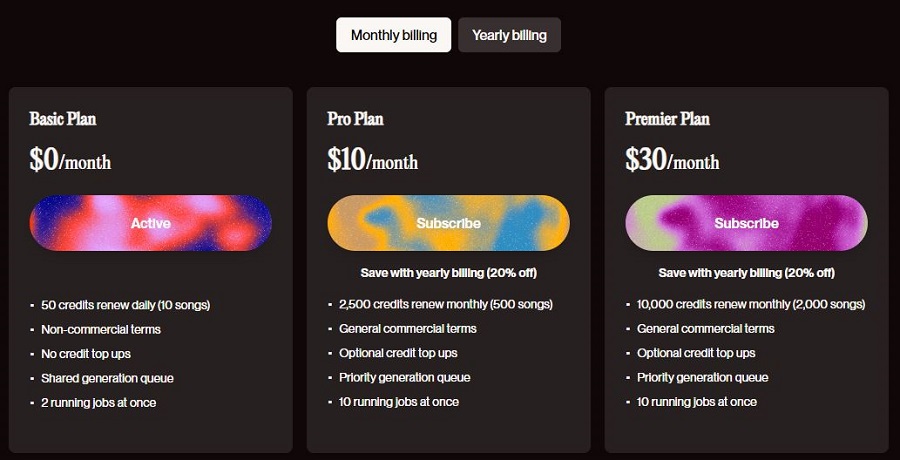Image resolution: width=900 pixels, height=460 pixels.
Task: Subscribe to the Premier Plan
Action: point(746,223)
